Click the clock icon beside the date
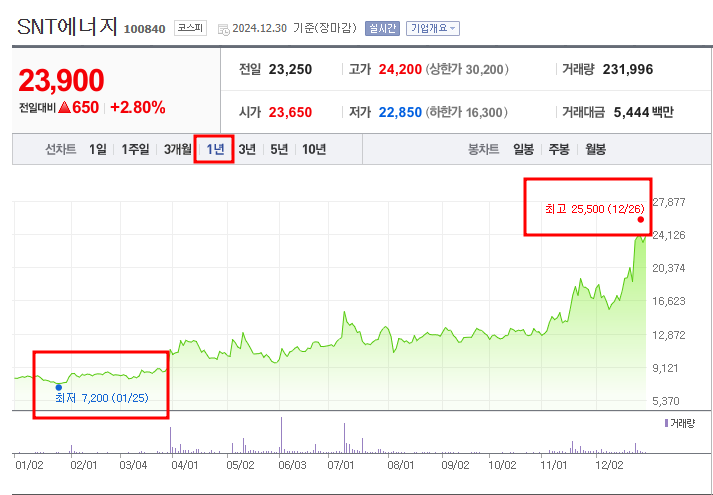Viewport: 713px width, 495px height. [x=224, y=30]
